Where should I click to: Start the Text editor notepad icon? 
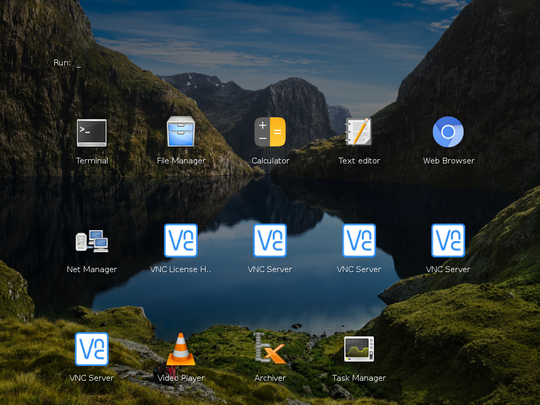[359, 132]
